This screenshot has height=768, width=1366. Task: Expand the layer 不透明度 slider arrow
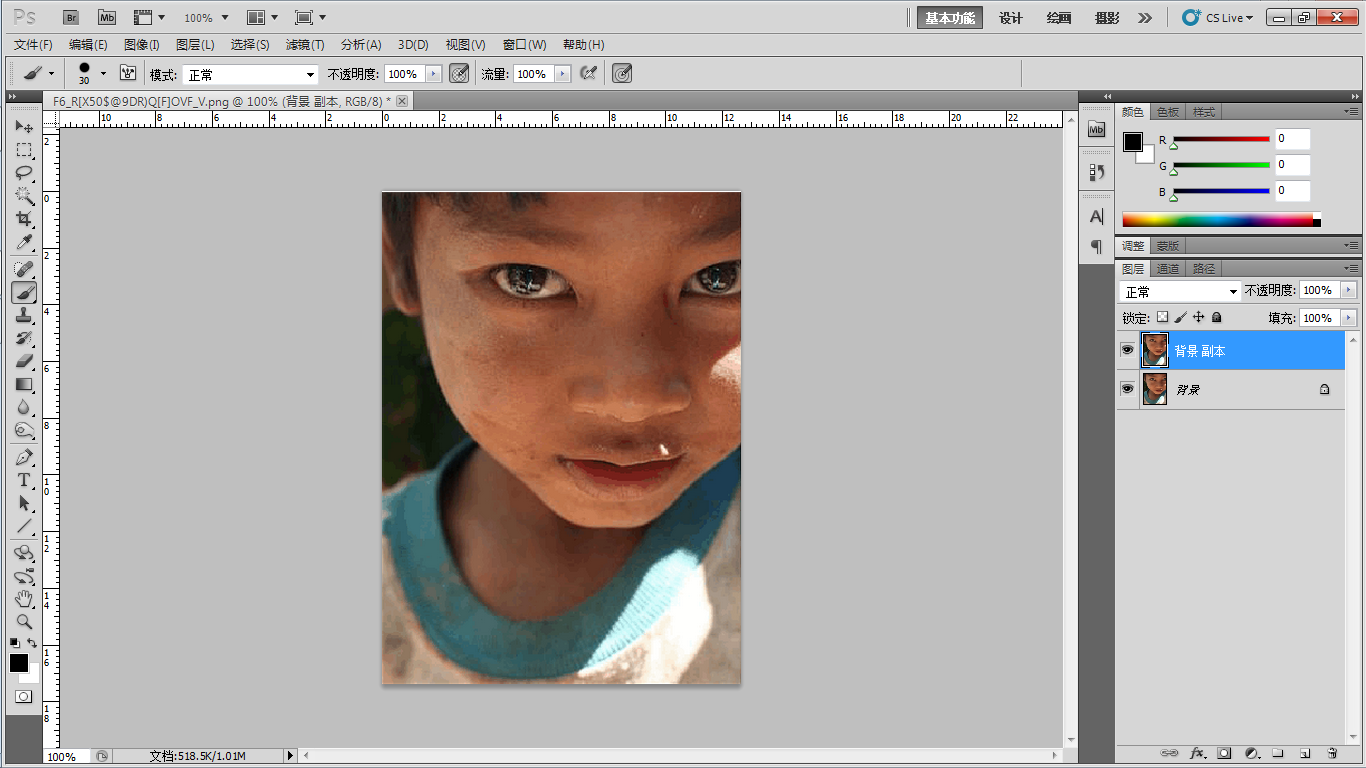tap(1348, 290)
